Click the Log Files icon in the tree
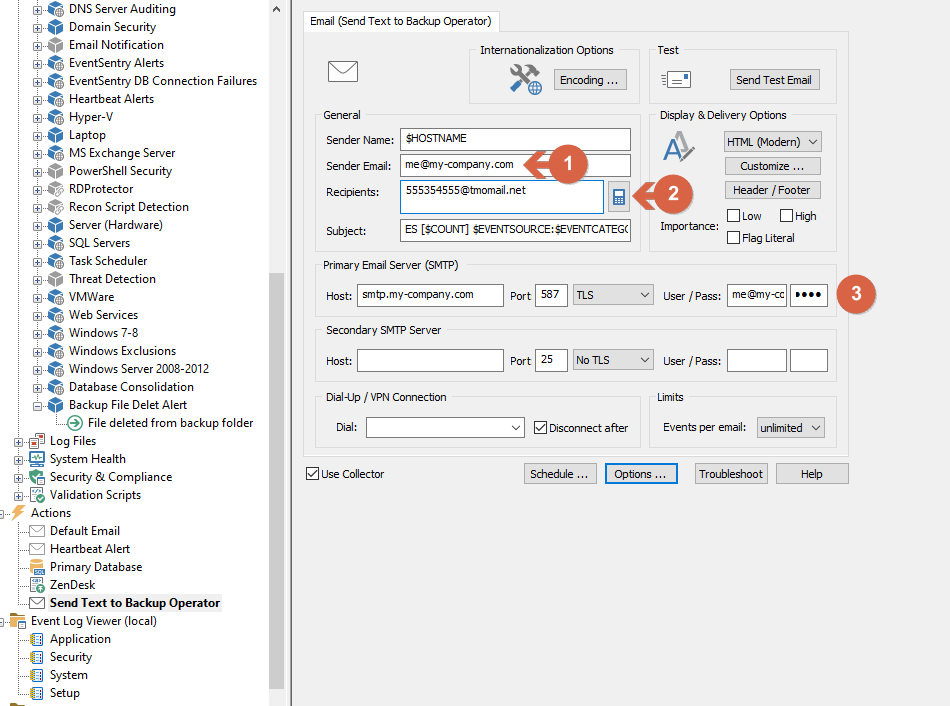950x706 pixels. 38,441
